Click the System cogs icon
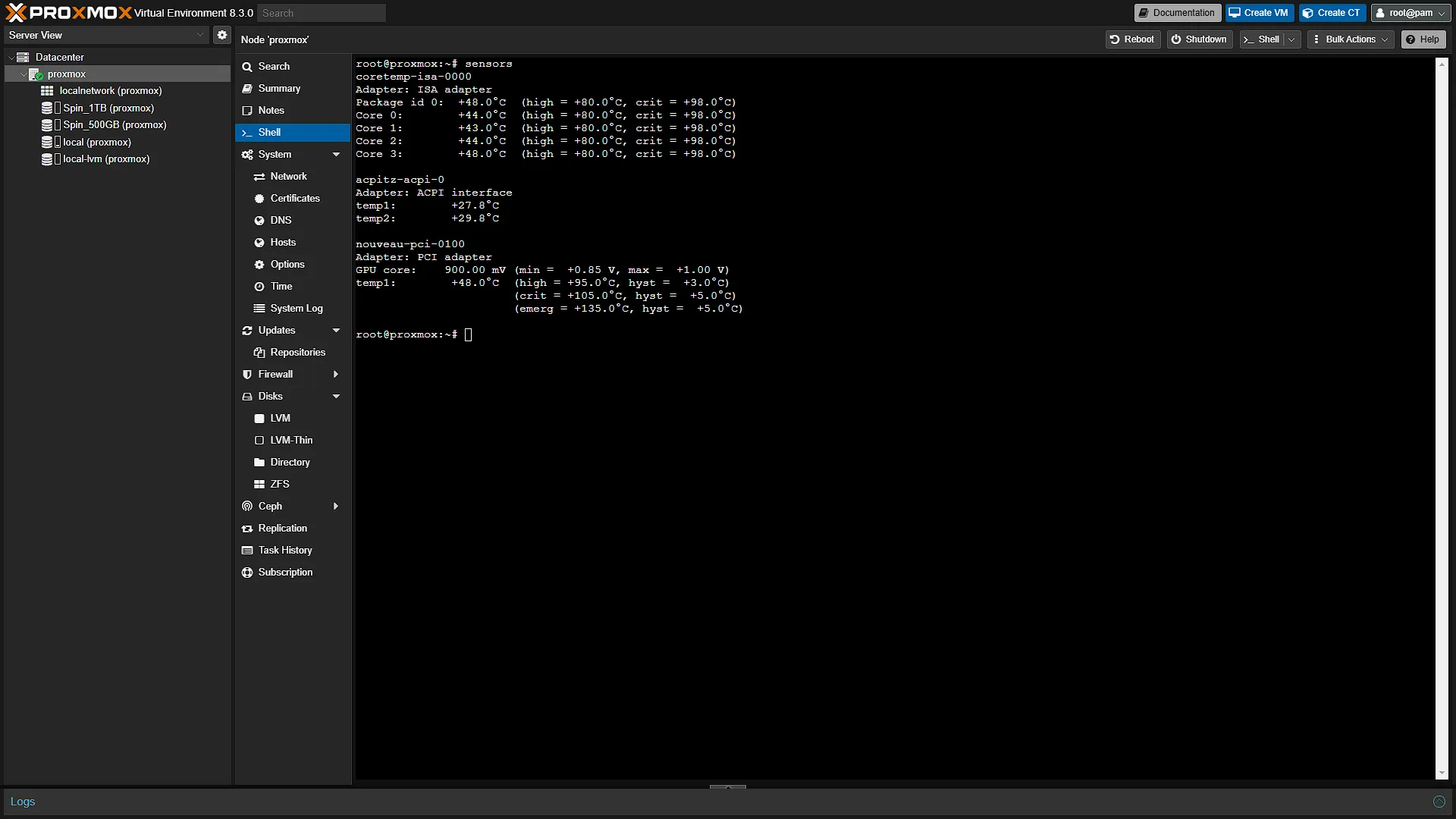 pyautogui.click(x=247, y=155)
